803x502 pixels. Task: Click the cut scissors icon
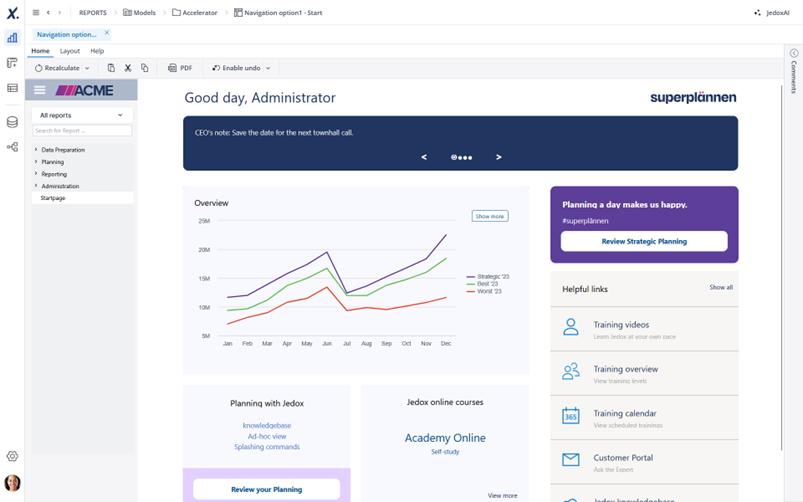coord(128,68)
